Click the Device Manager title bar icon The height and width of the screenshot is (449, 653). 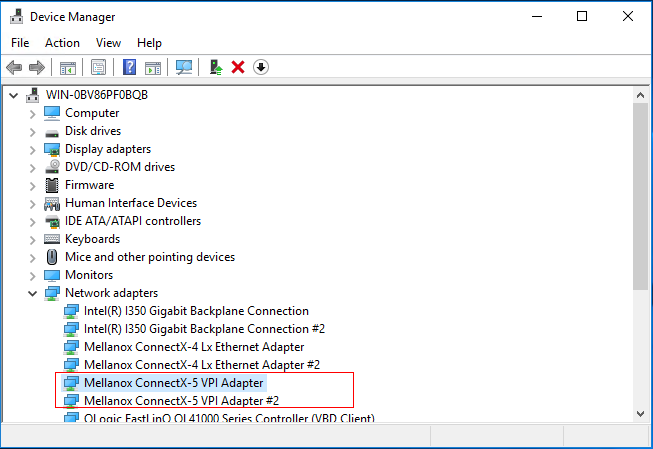[x=17, y=16]
